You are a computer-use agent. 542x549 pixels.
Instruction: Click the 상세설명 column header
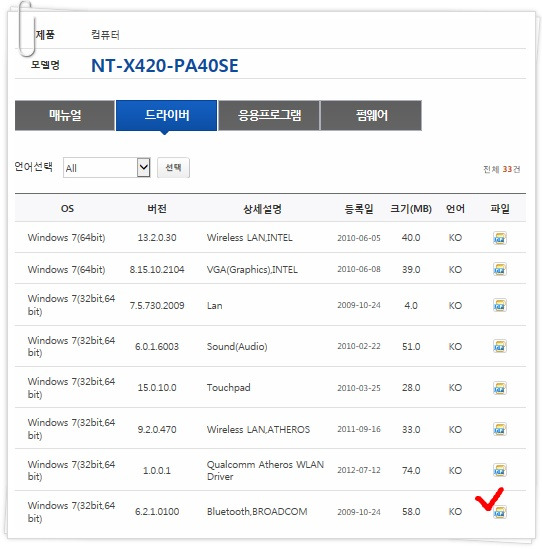262,209
